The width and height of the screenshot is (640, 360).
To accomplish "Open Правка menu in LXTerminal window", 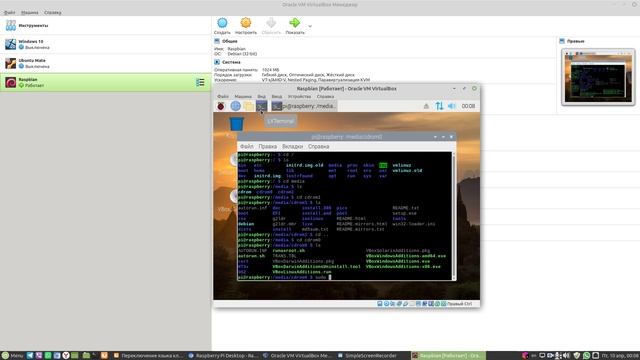I will point(267,146).
